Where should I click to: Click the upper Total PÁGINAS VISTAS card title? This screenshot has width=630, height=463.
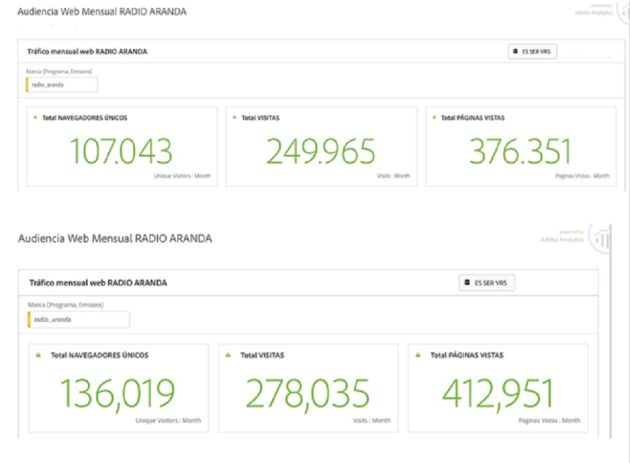click(473, 118)
